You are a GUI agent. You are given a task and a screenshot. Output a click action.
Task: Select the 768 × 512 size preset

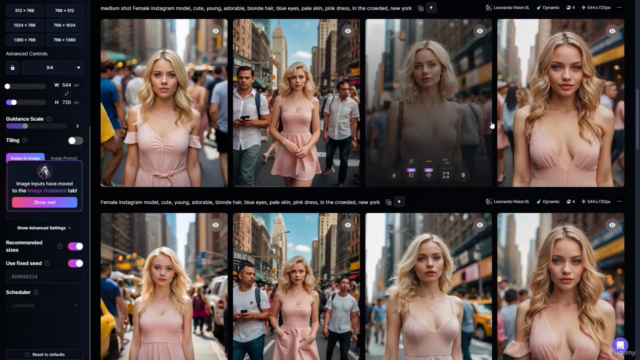click(64, 11)
